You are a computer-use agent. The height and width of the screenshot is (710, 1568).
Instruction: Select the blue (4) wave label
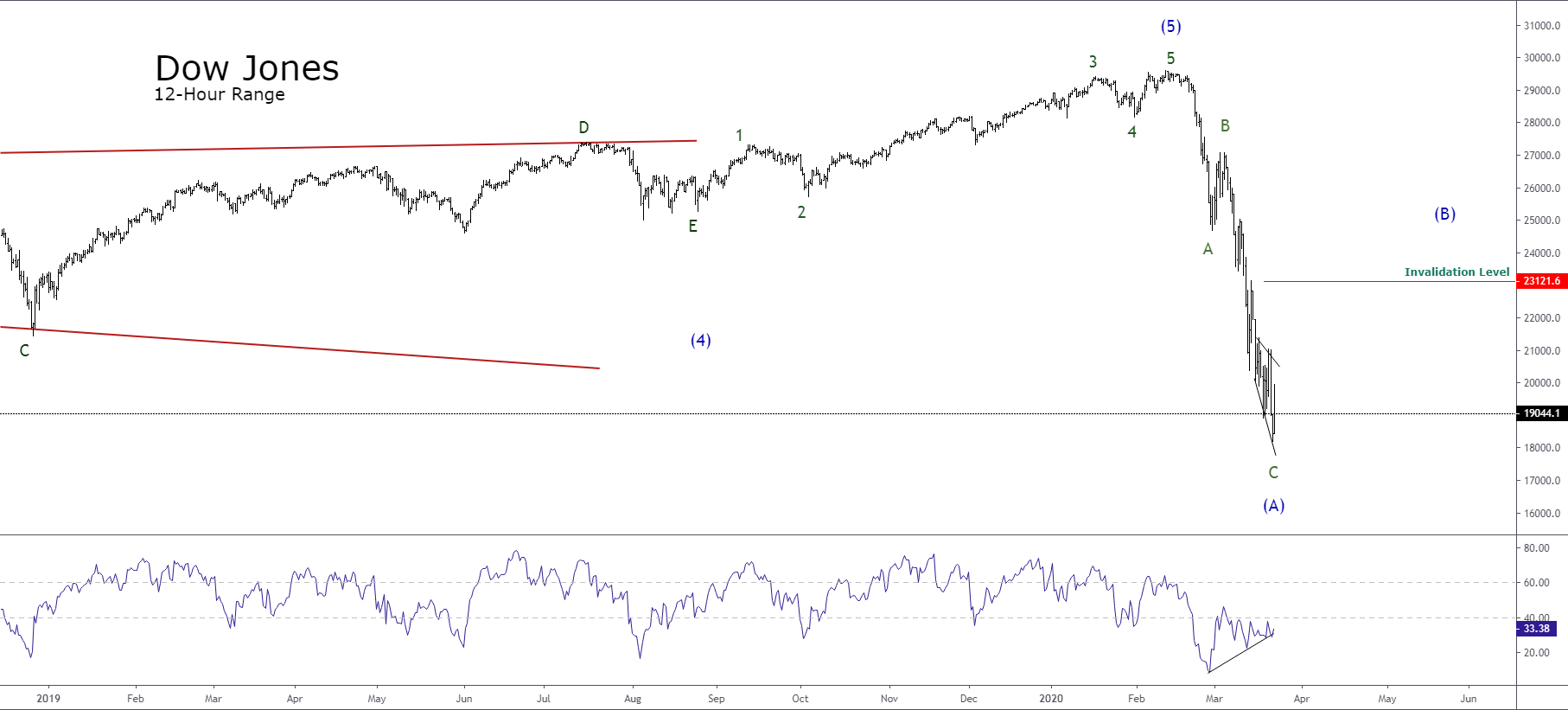(700, 340)
